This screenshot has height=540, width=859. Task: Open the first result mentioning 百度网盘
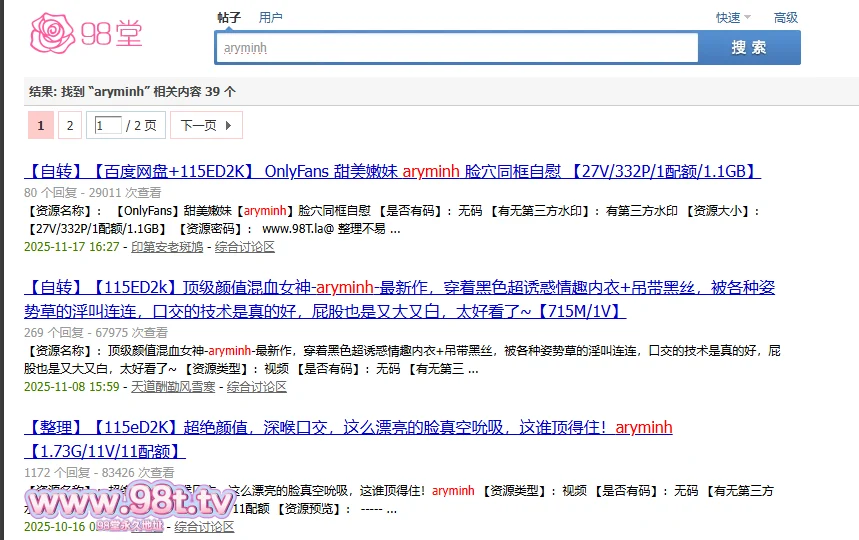point(392,171)
